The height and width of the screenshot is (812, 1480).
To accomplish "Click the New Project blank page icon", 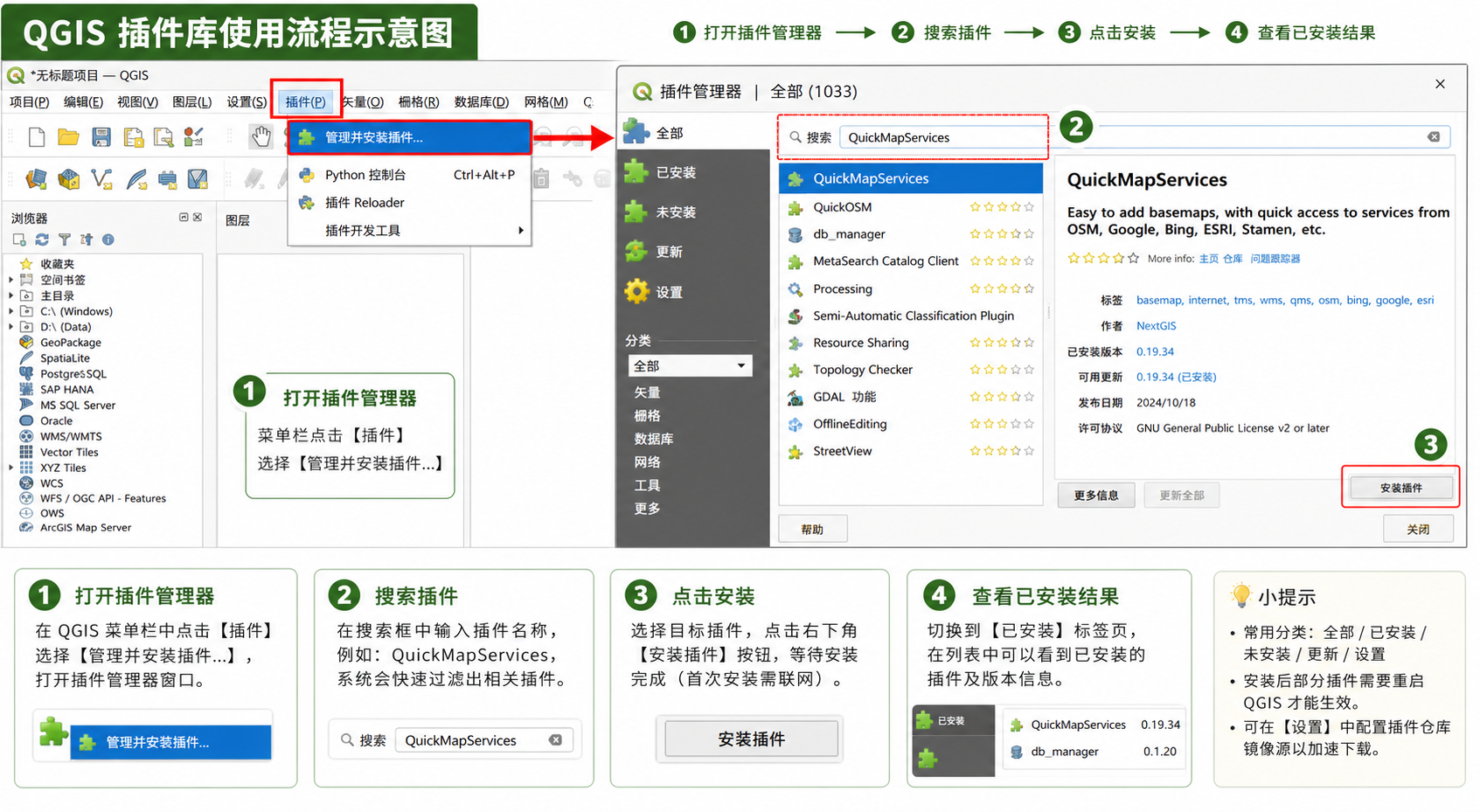I will click(37, 136).
